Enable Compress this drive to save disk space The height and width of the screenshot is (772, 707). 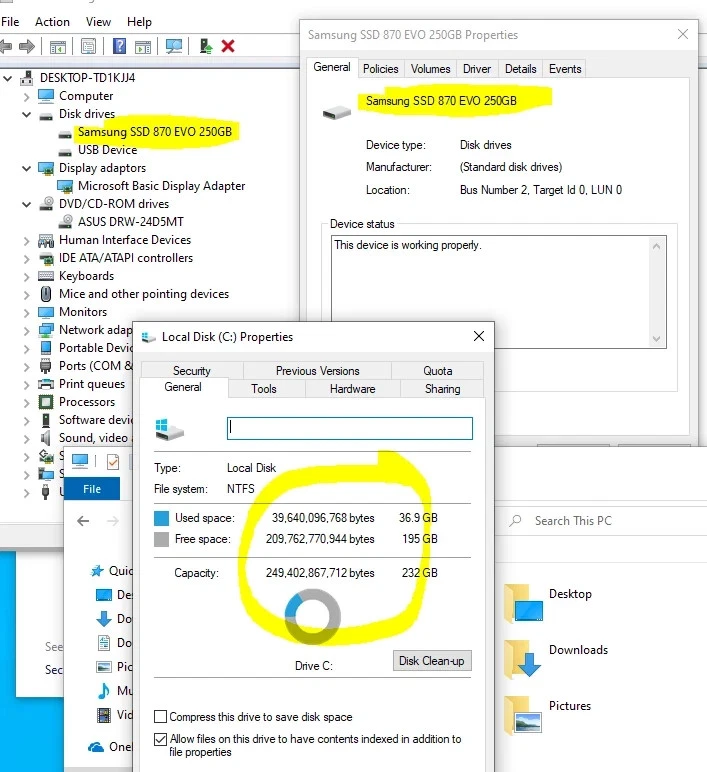click(x=161, y=716)
